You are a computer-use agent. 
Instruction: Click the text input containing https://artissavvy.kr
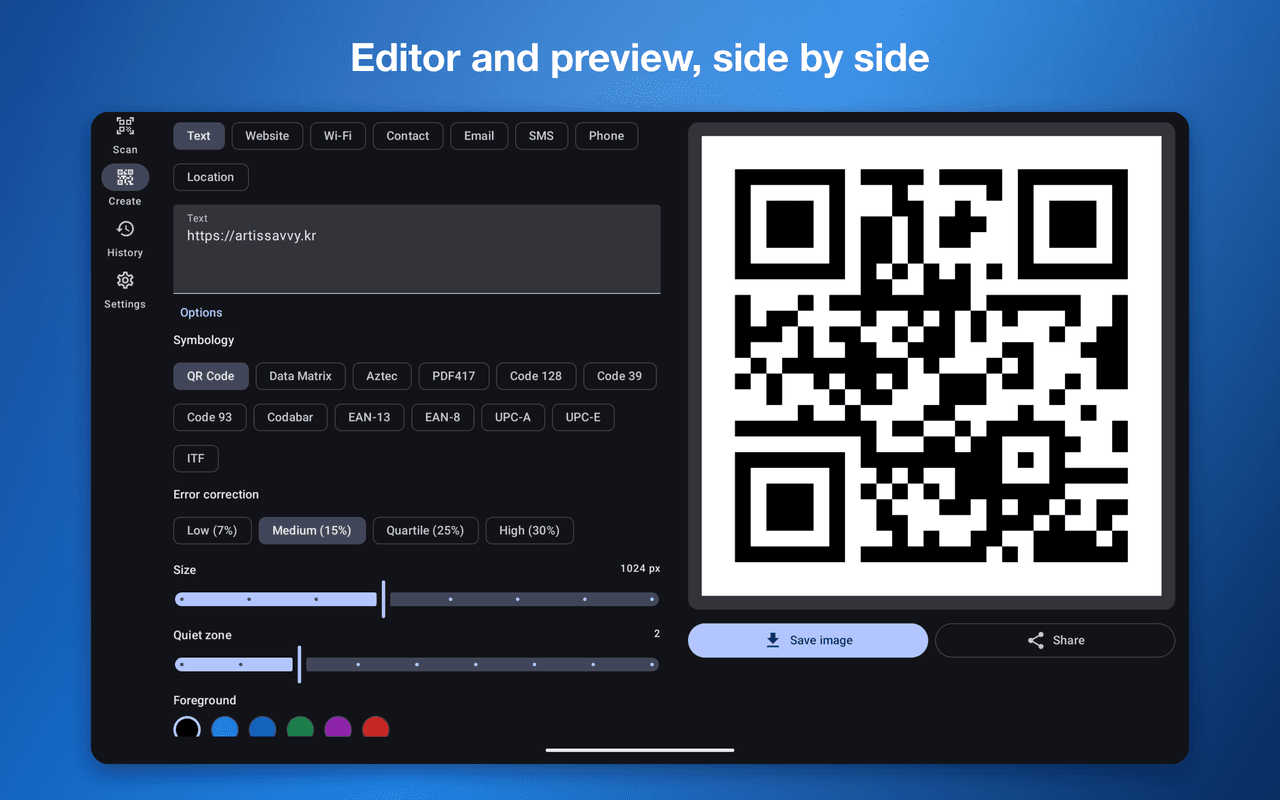417,249
